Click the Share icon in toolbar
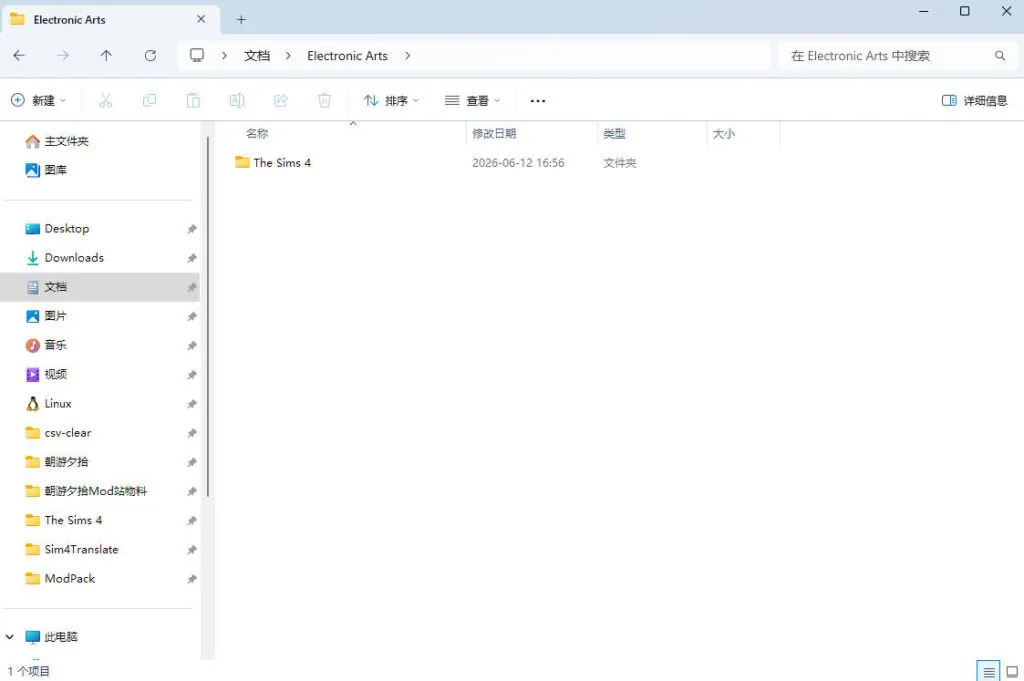The image size is (1024, 681). pyautogui.click(x=281, y=101)
